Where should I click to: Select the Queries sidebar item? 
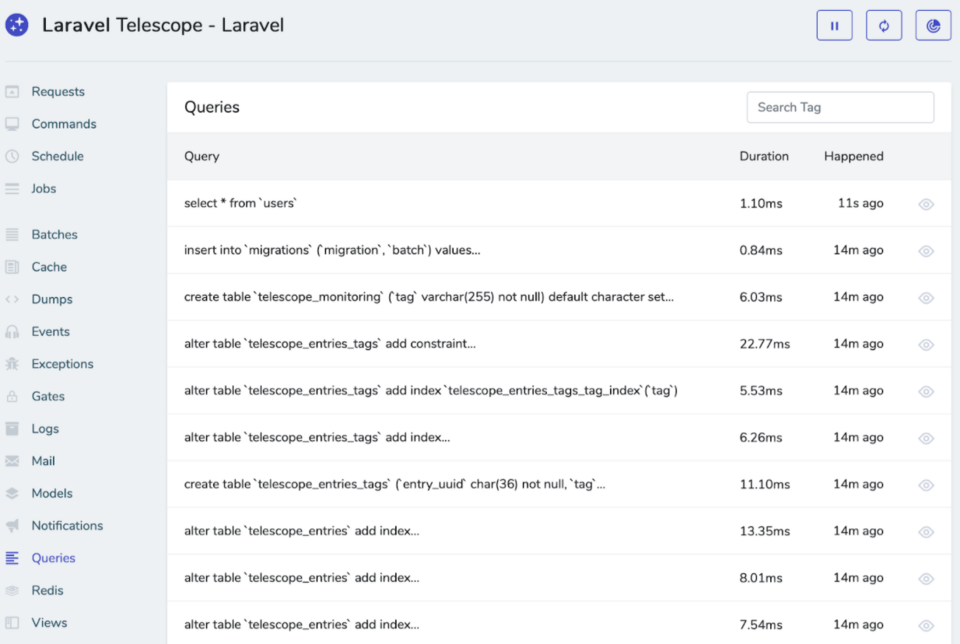click(x=53, y=558)
